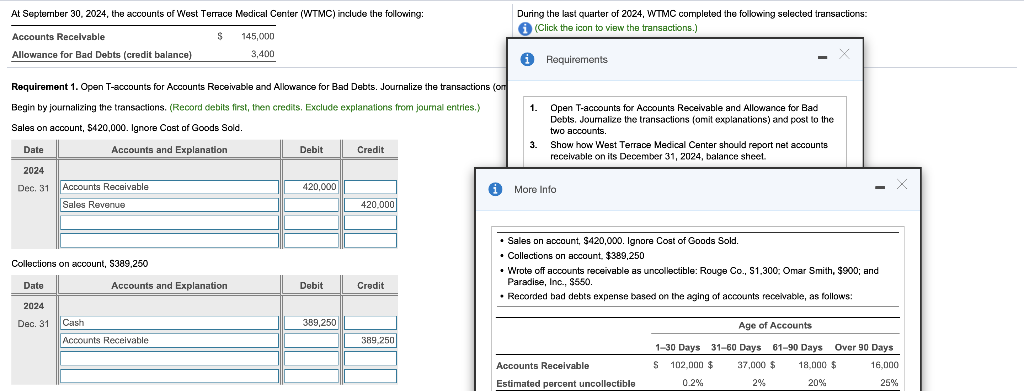
Task: Click empty debit field on Sales Revenue row
Action: (311, 205)
